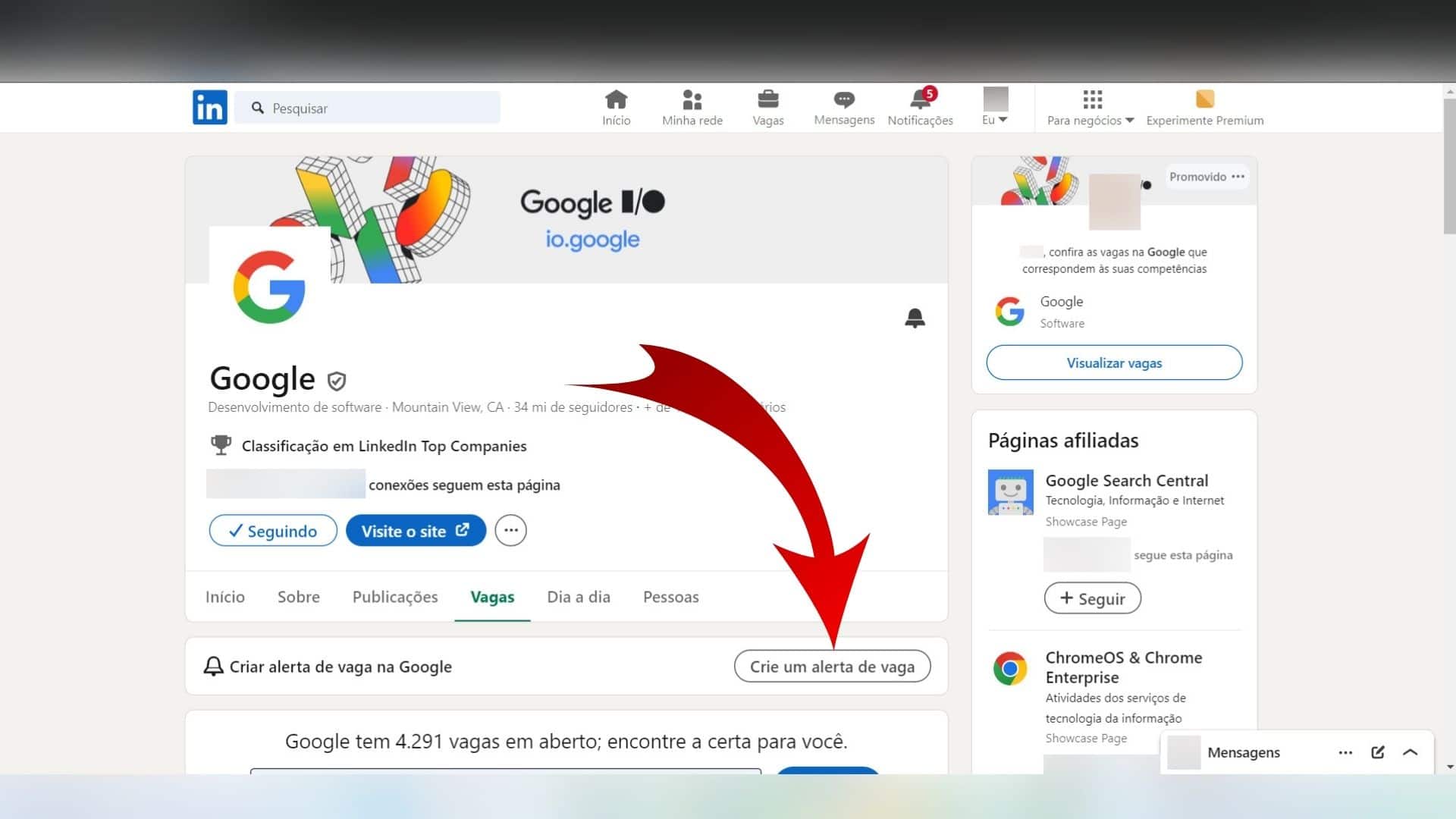Open the Promovido ad options dots
The image size is (1456, 819).
tap(1238, 177)
